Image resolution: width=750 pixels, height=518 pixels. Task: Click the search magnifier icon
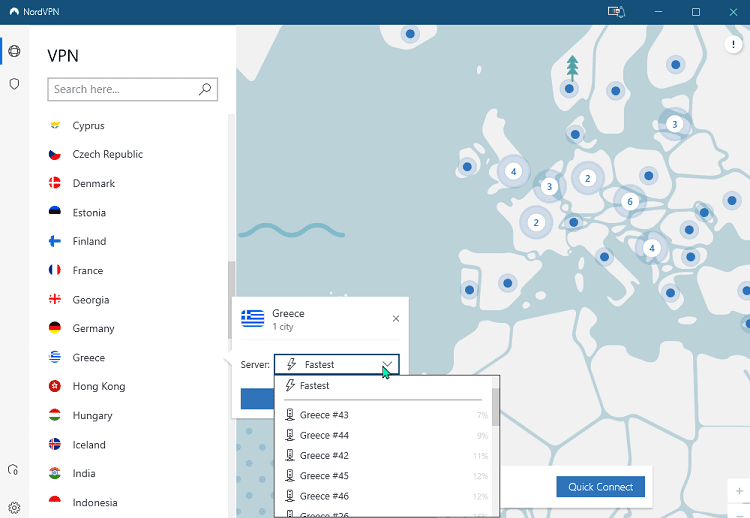205,89
